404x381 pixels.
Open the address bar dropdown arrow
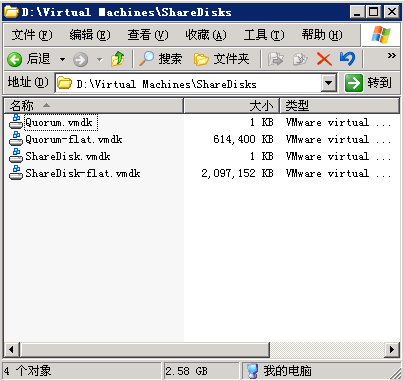point(329,82)
